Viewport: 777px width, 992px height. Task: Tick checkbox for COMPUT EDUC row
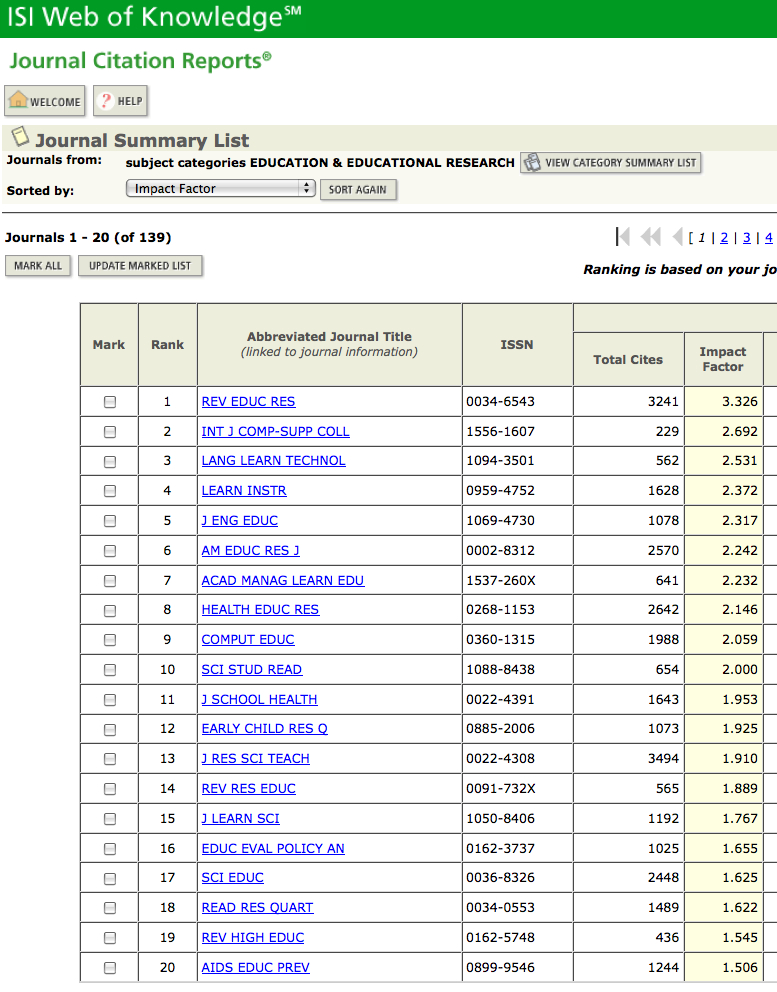tap(110, 640)
